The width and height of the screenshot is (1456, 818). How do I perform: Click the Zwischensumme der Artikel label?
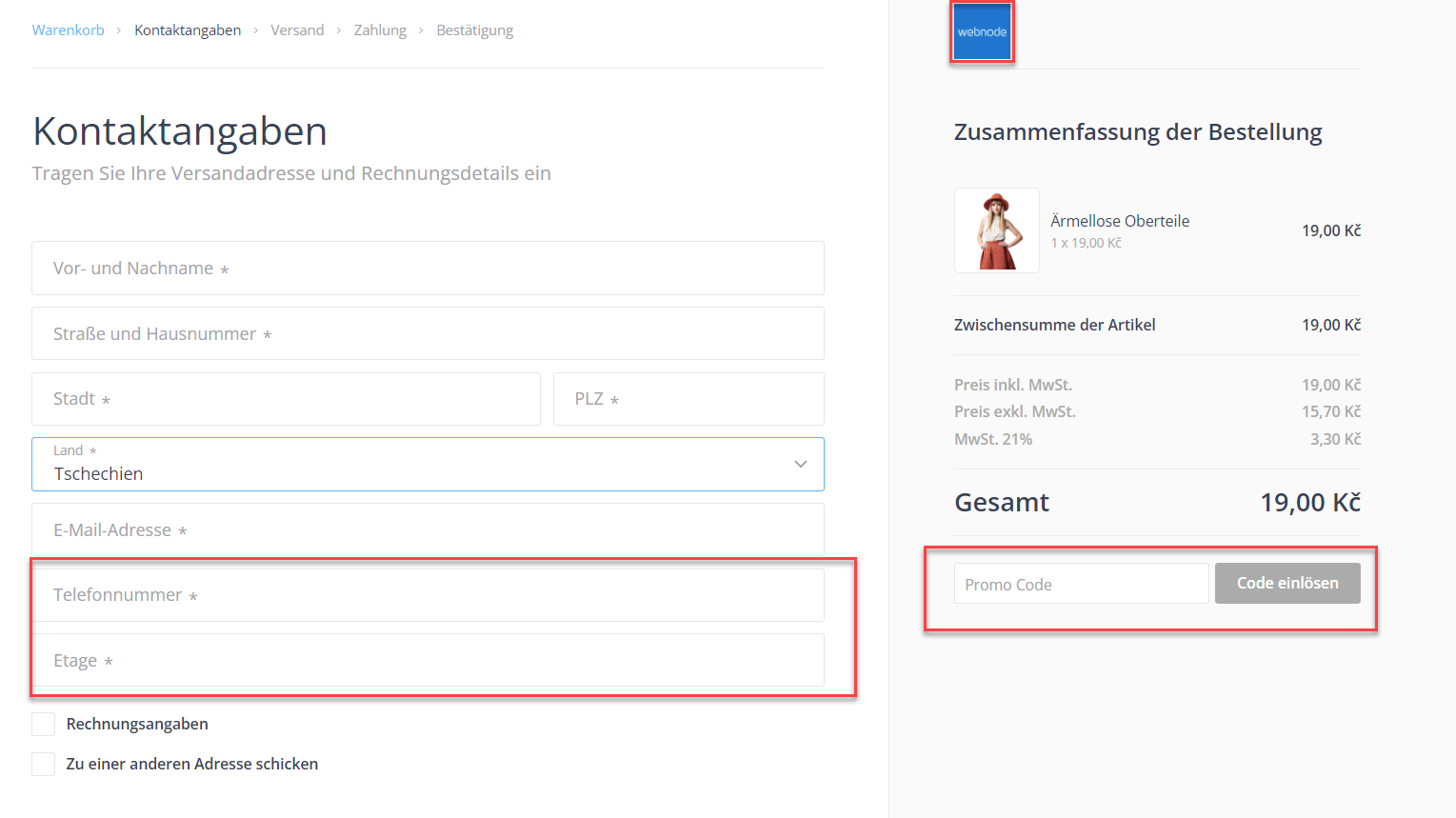click(x=1055, y=325)
